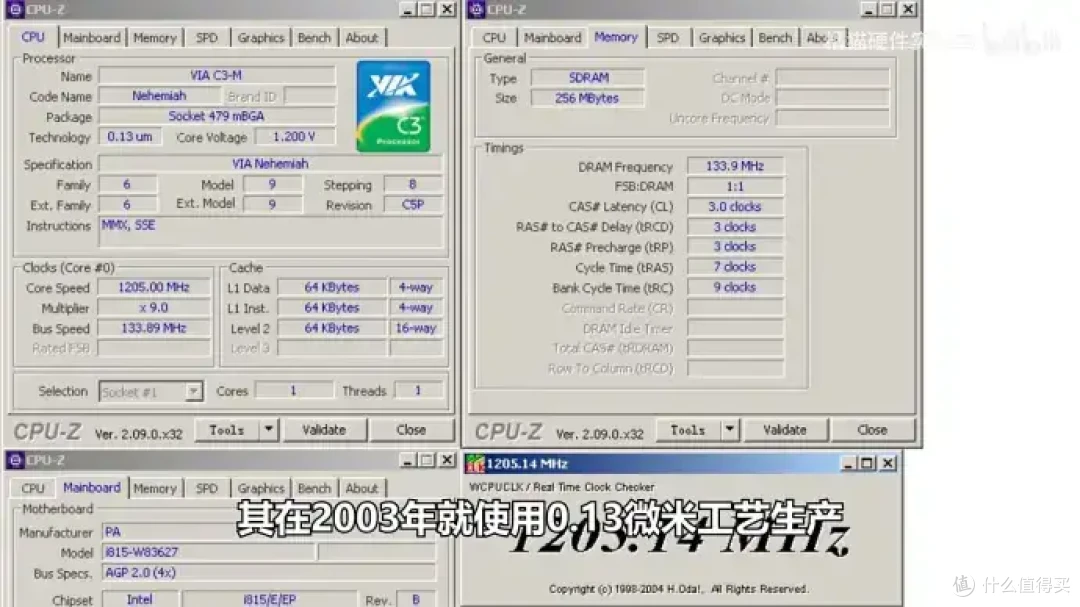Open About tab in top-left window
This screenshot has height=607, width=1080.
click(x=362, y=38)
